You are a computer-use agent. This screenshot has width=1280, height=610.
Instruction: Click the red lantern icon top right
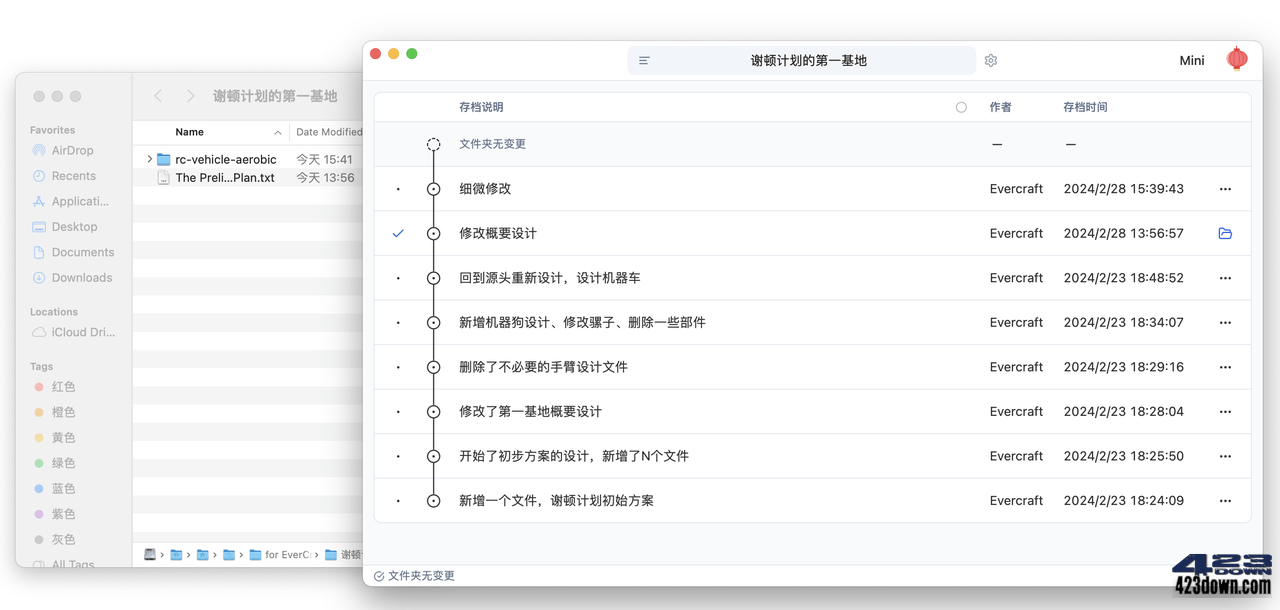click(1237, 58)
